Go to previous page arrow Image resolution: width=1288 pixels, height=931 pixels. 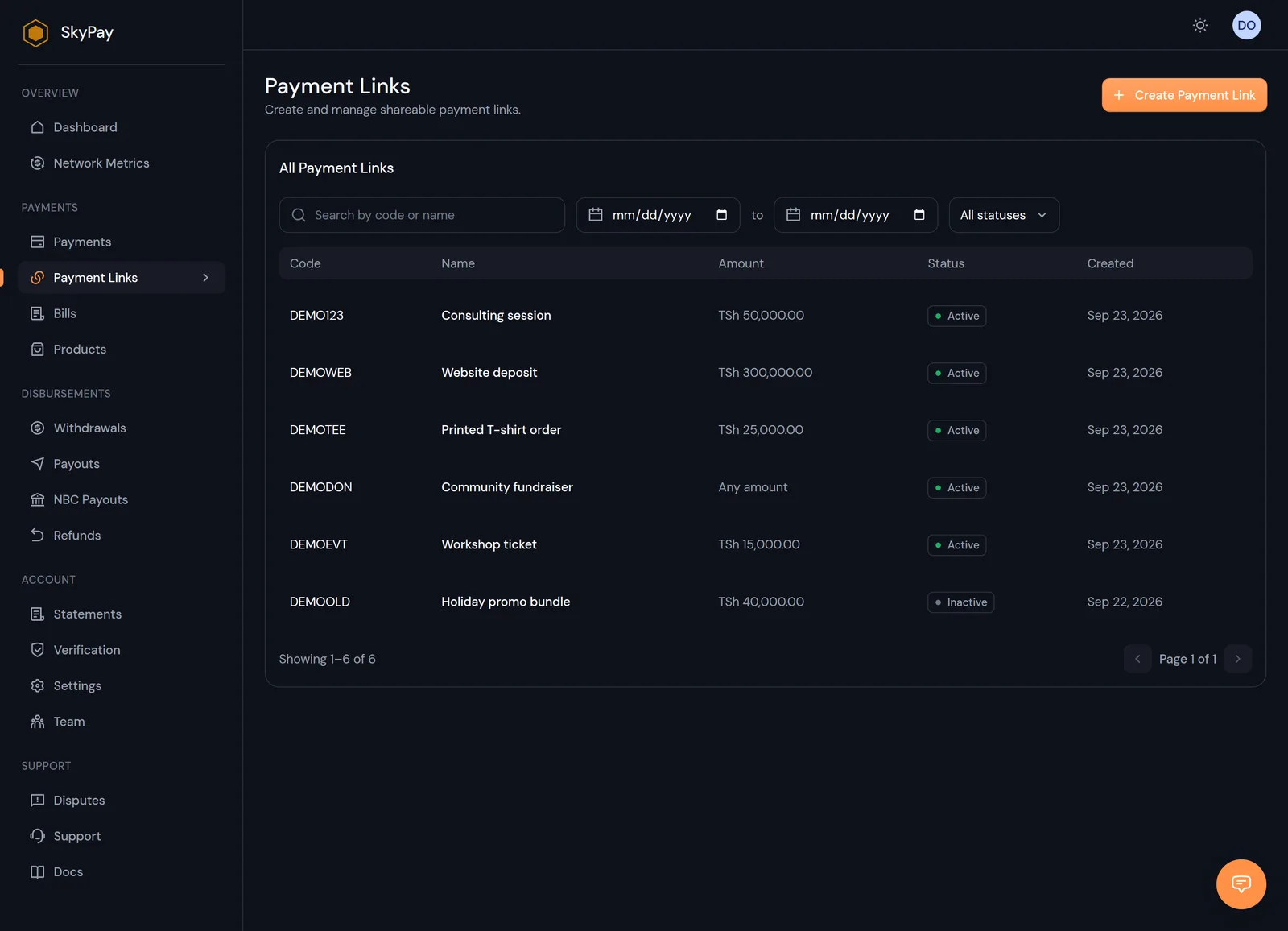1137,659
